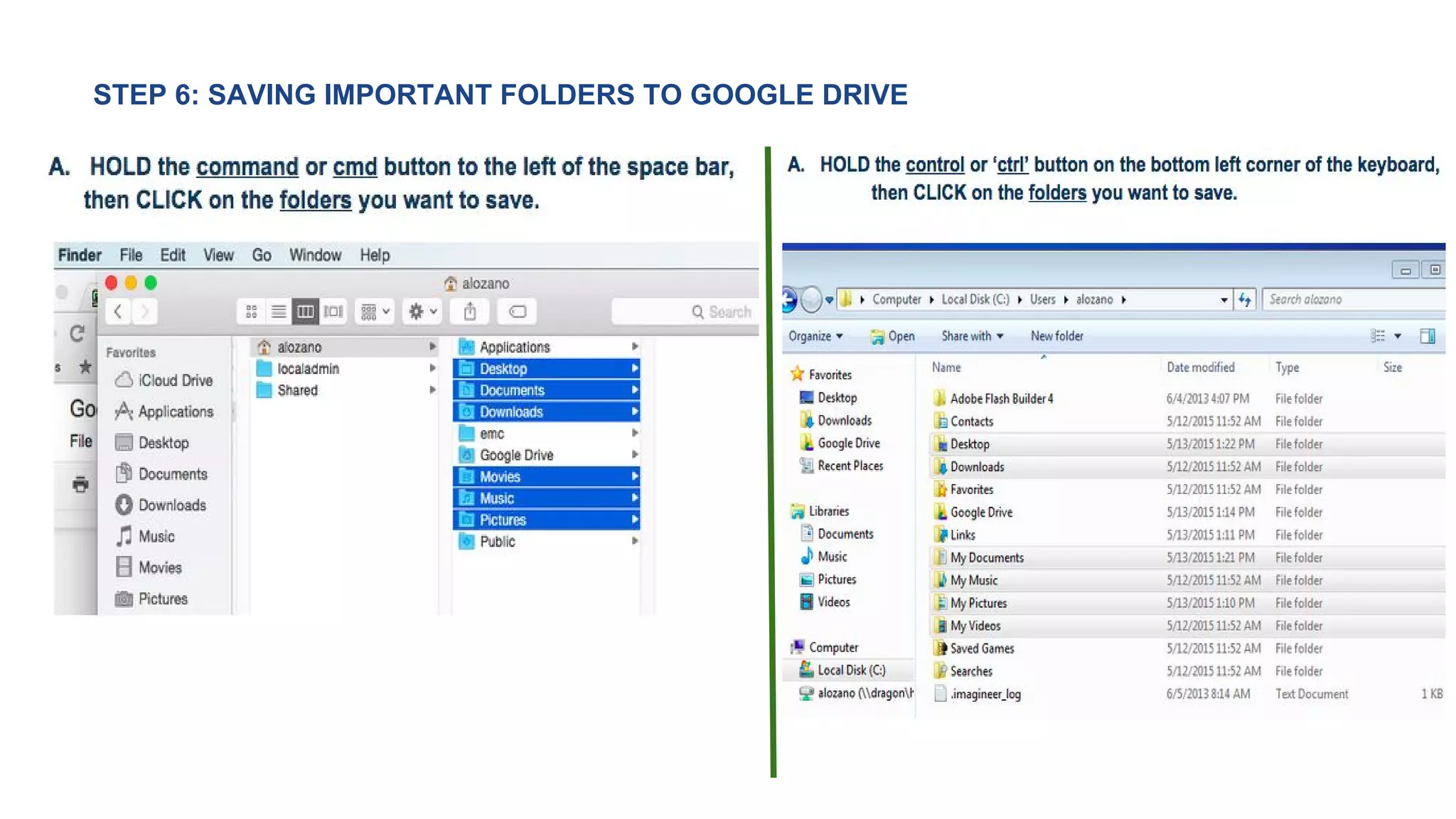
Task: Open the change view options dropdown
Action: pos(1398,336)
